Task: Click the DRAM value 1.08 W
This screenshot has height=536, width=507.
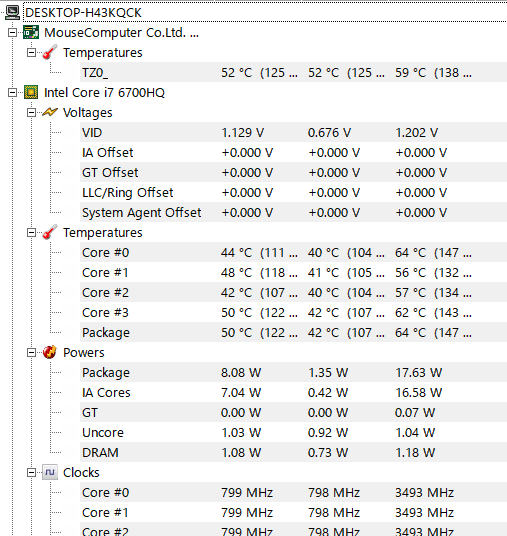Action: pyautogui.click(x=241, y=453)
